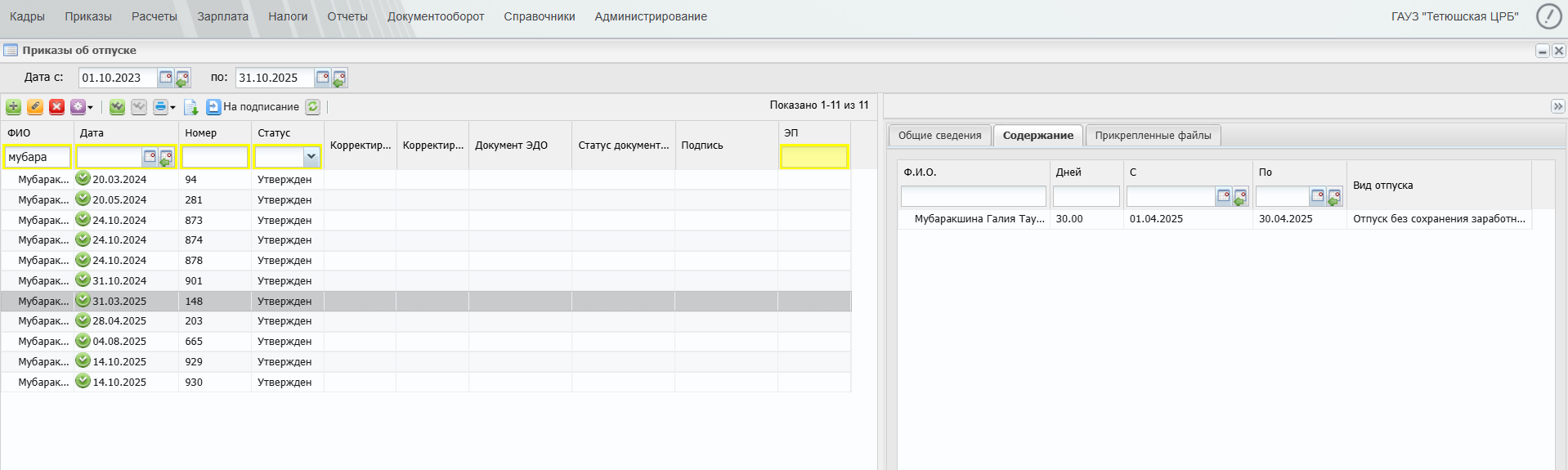Open the print options dropdown arrow
This screenshot has height=470, width=1568.
[172, 107]
